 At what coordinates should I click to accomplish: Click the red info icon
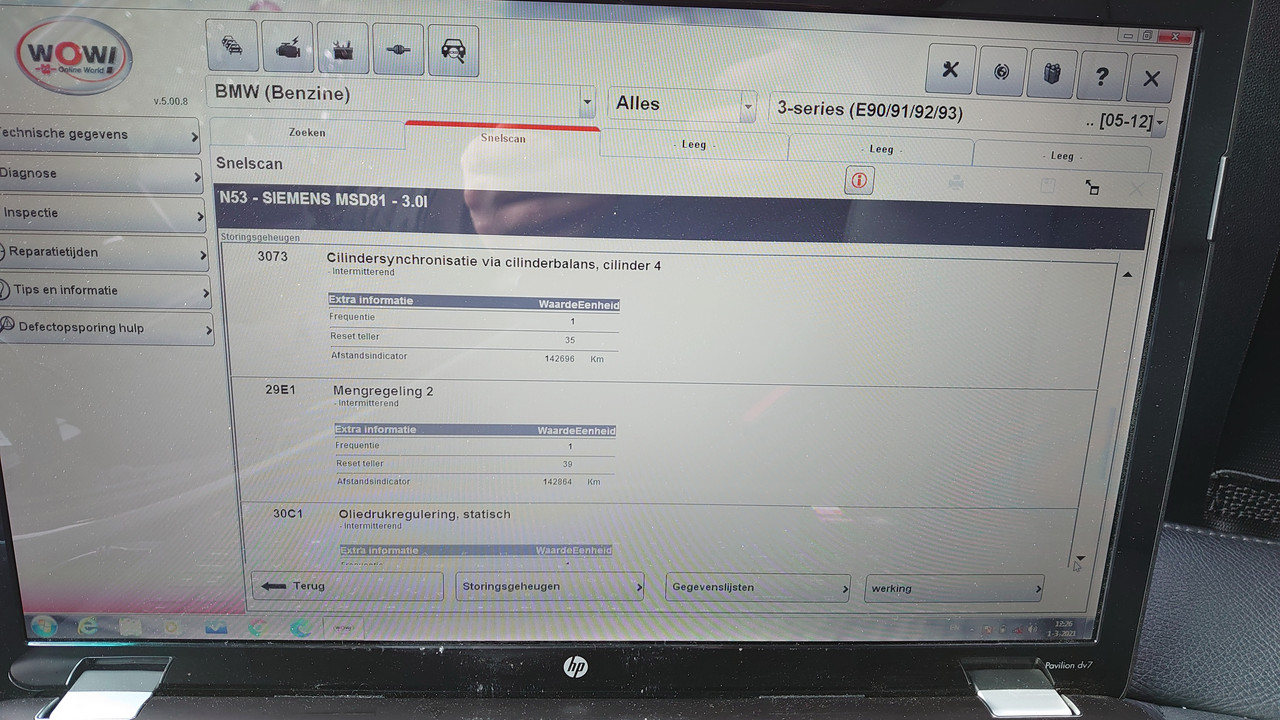tap(859, 180)
